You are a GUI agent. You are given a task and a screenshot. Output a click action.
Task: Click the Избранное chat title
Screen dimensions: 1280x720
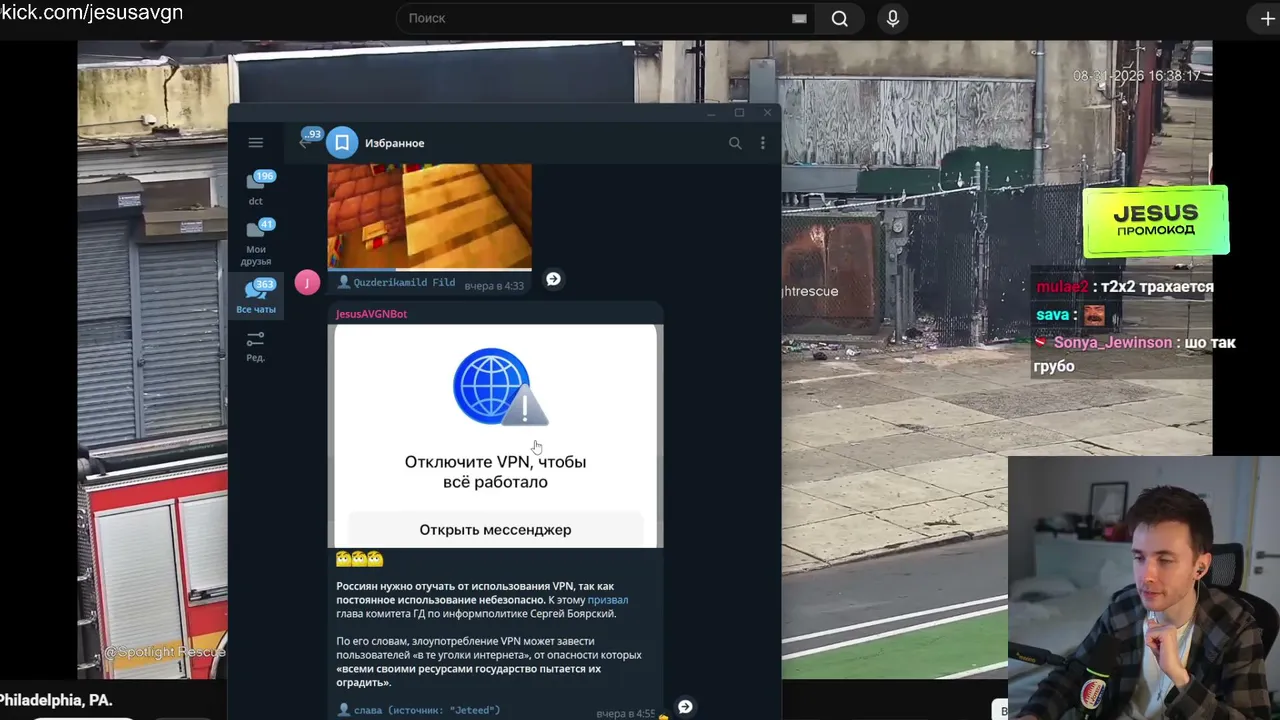click(x=394, y=143)
